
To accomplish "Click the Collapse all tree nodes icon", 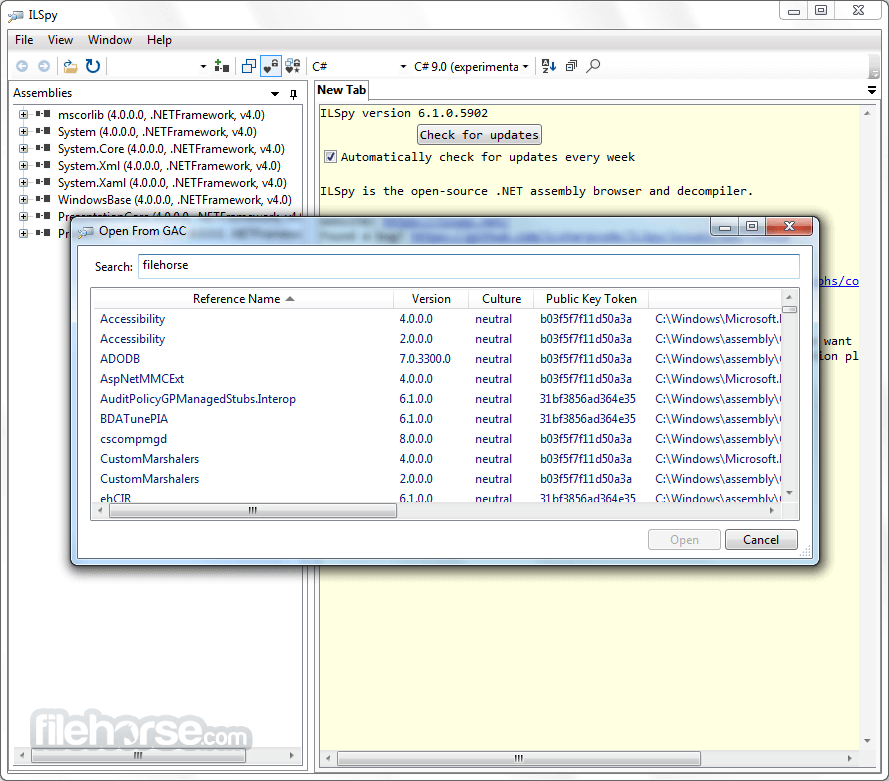I will [x=571, y=66].
